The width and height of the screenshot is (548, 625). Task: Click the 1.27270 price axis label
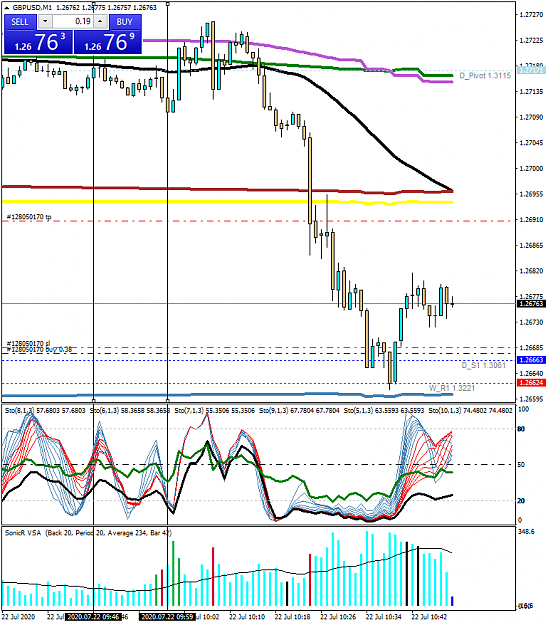point(531,15)
